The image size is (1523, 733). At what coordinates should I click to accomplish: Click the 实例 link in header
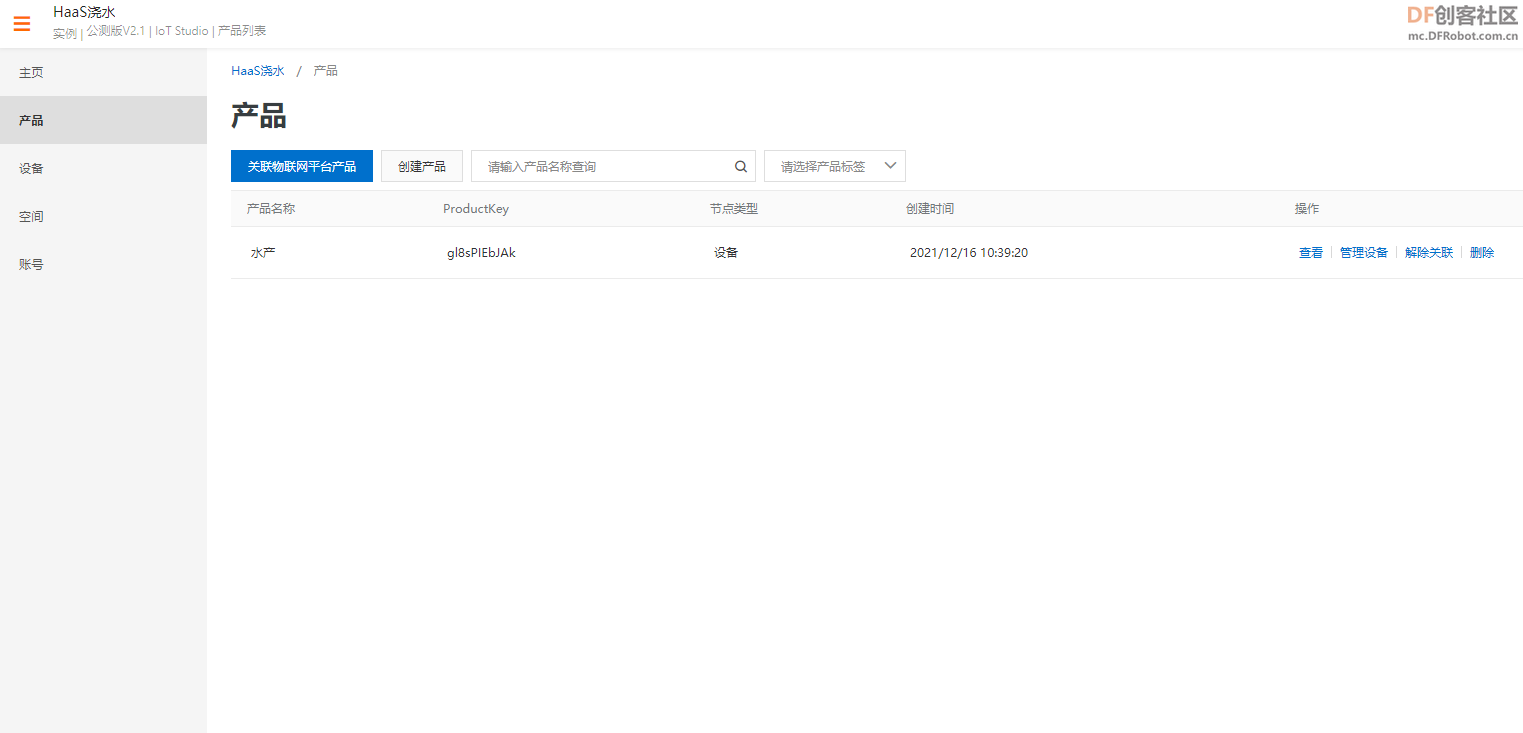point(65,32)
